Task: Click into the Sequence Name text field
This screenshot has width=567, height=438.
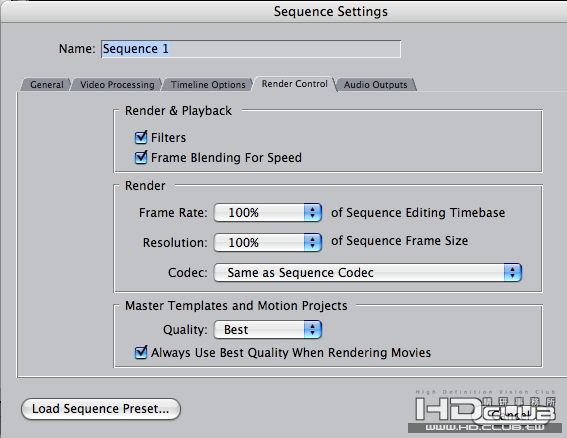Action: (251, 49)
